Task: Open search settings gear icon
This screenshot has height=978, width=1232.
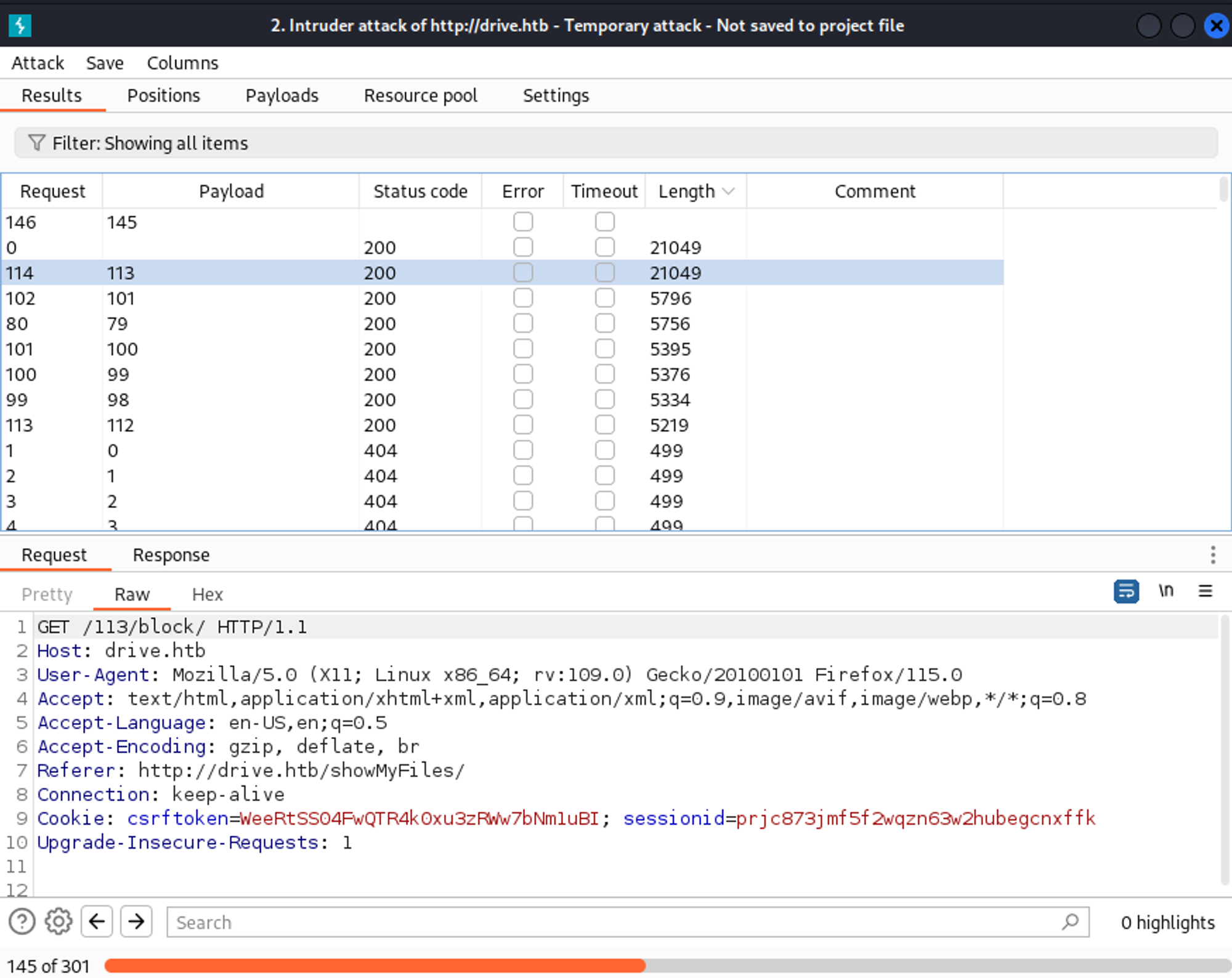Action: pos(59,922)
